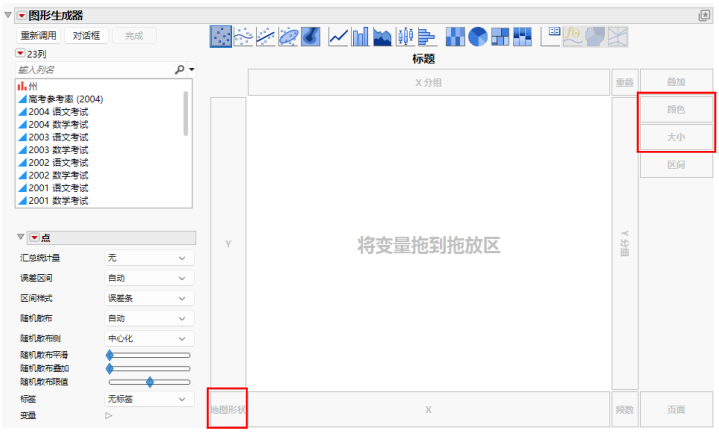This screenshot has height=435, width=719.
Task: Click the X 分组 drop zone
Action: pos(429,83)
